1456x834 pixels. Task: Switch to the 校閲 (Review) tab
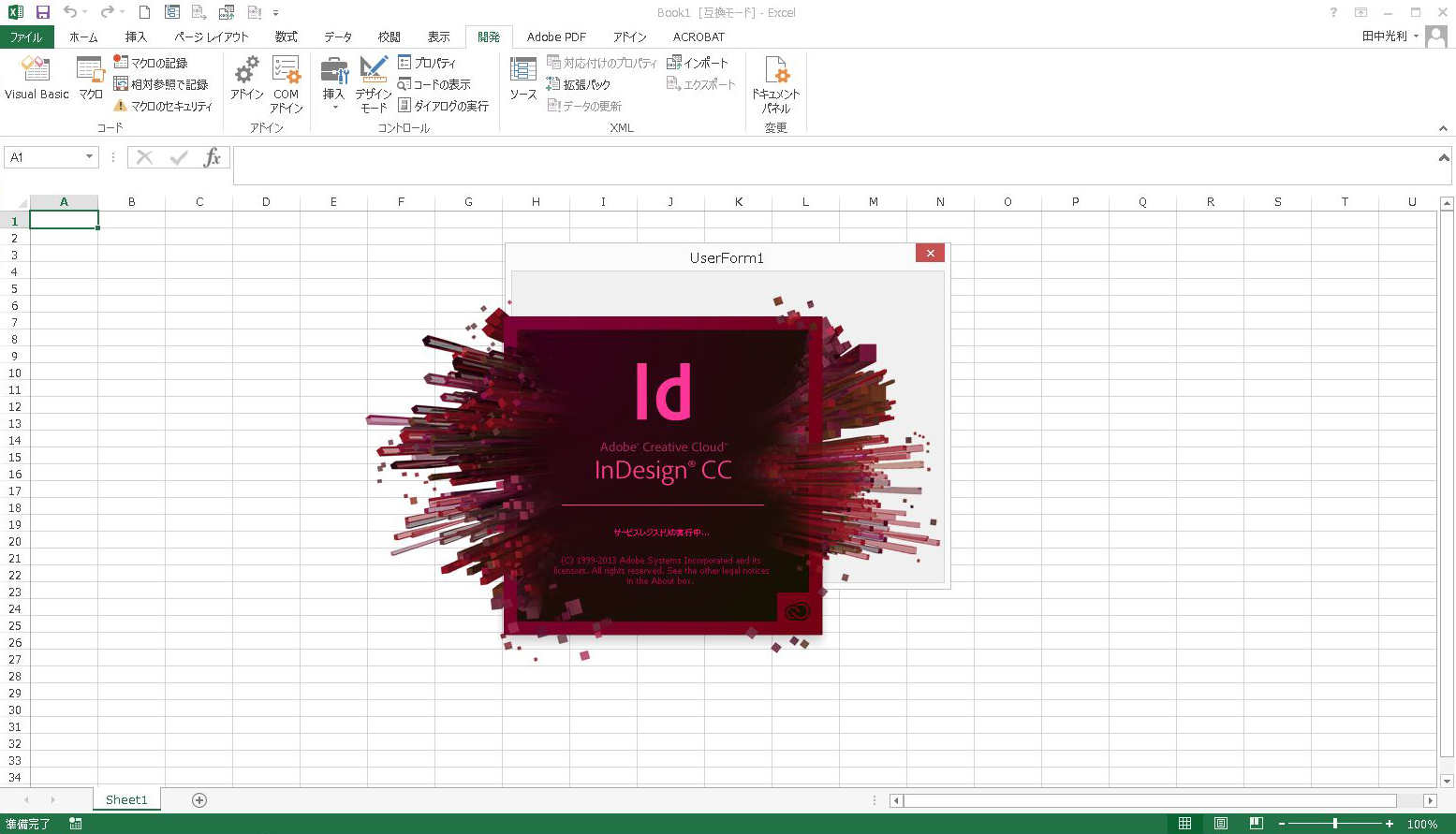tap(390, 37)
